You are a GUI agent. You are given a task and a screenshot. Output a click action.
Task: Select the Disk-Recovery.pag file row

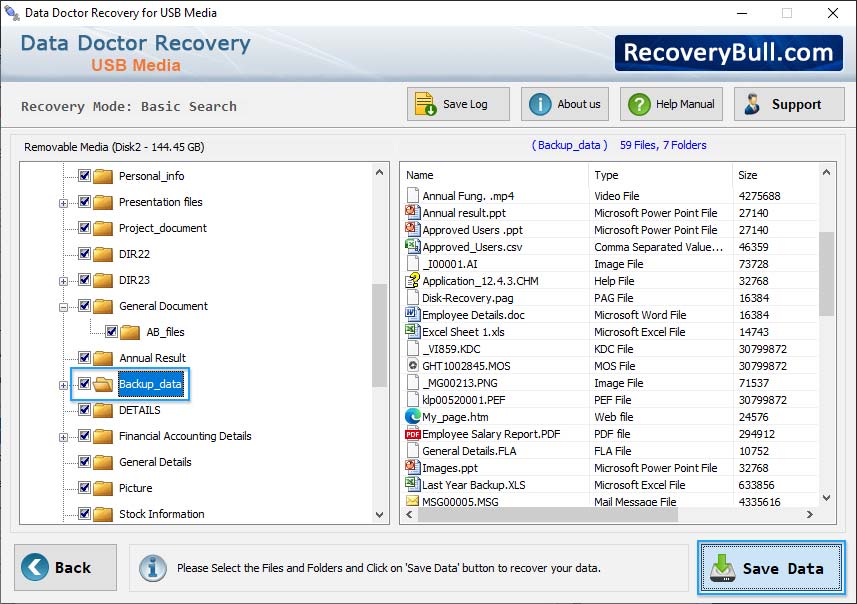[611, 298]
